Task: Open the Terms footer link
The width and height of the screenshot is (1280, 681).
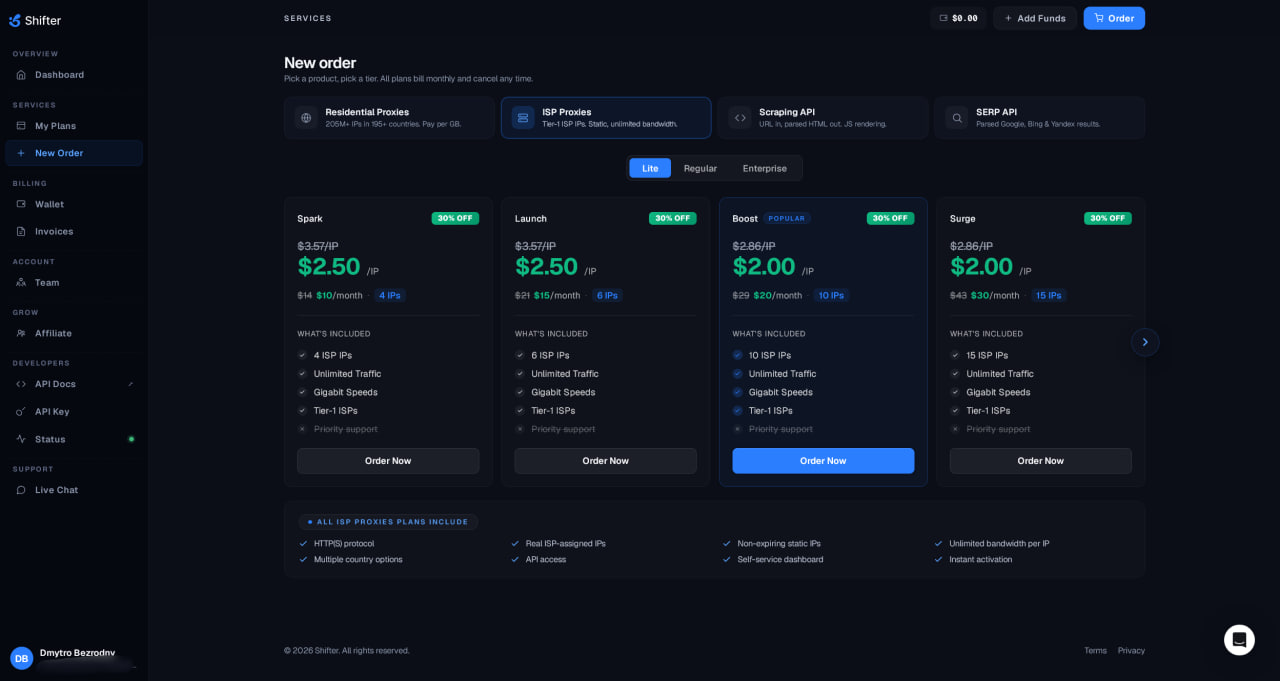Action: (1095, 650)
